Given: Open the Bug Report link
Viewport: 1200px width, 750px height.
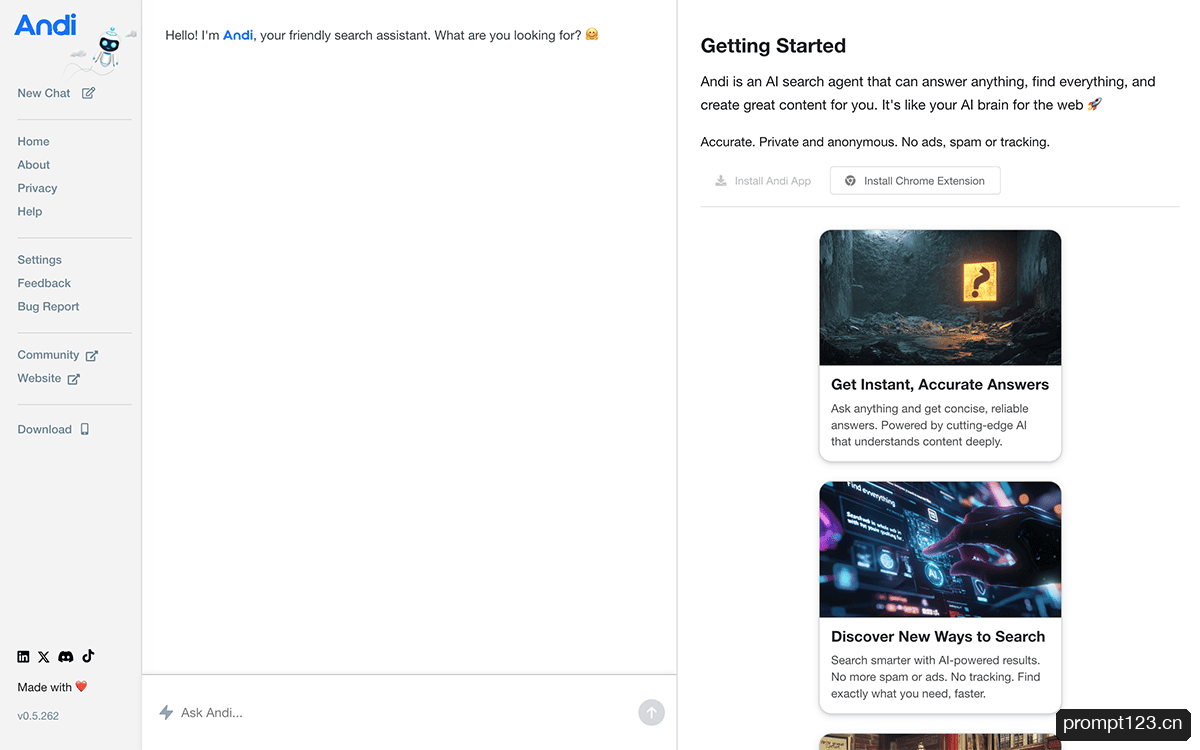Looking at the screenshot, I should coord(48,307).
